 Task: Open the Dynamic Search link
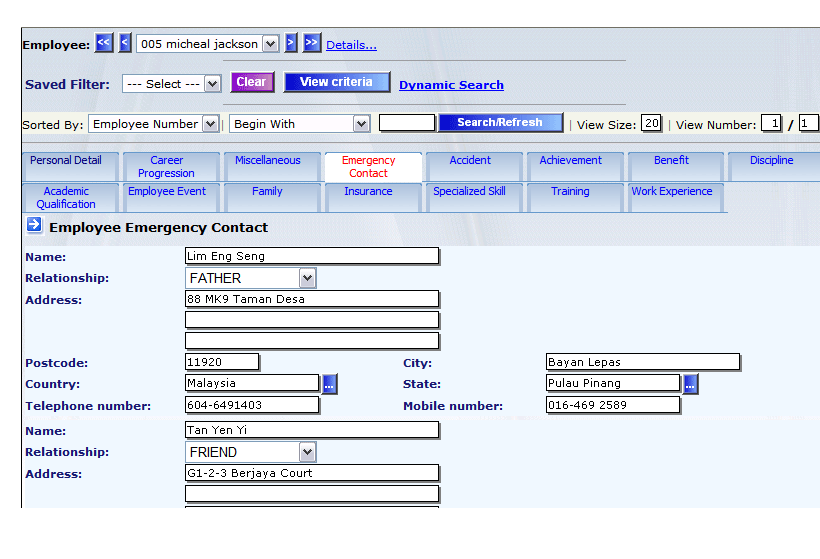tap(451, 85)
